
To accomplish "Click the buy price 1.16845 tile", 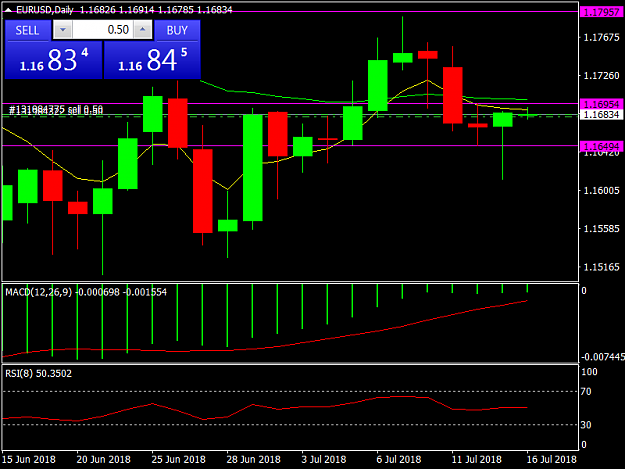I will click(x=152, y=60).
